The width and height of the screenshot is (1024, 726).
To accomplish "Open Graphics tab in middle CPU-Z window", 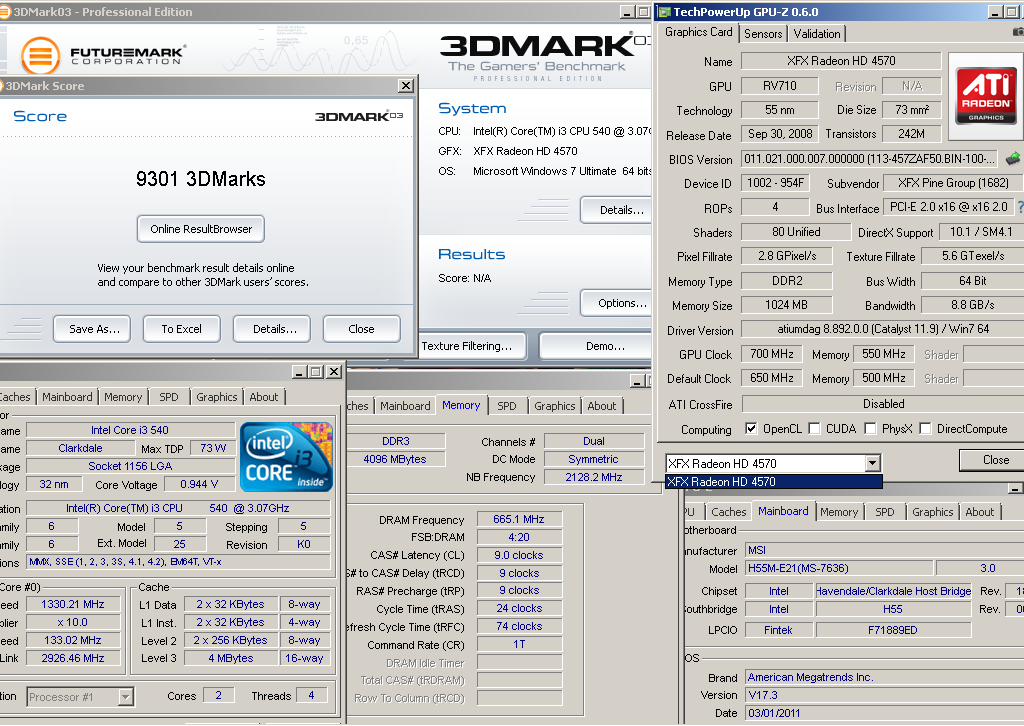I will [x=554, y=406].
